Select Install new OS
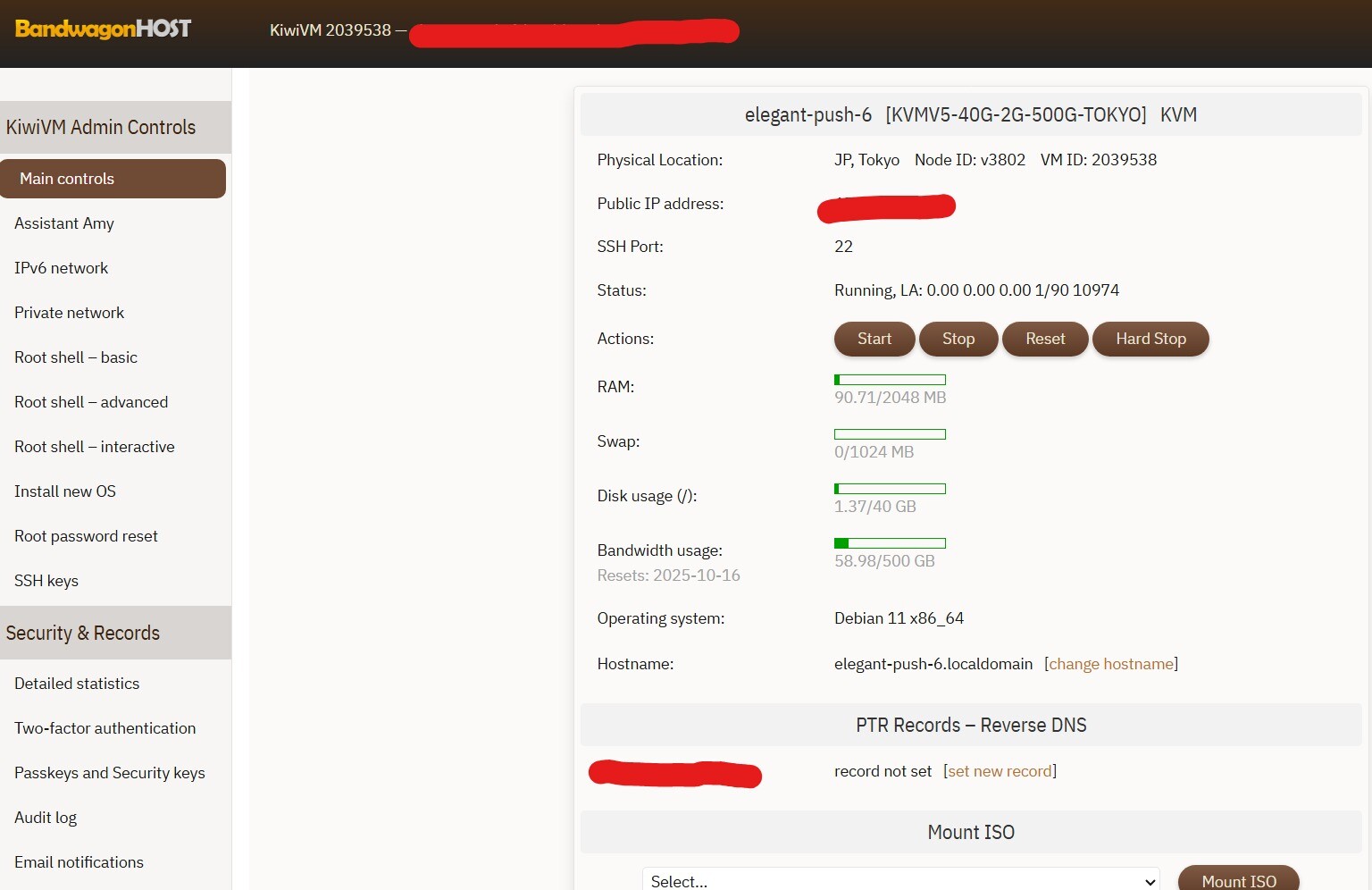1372x890 pixels. tap(65, 491)
